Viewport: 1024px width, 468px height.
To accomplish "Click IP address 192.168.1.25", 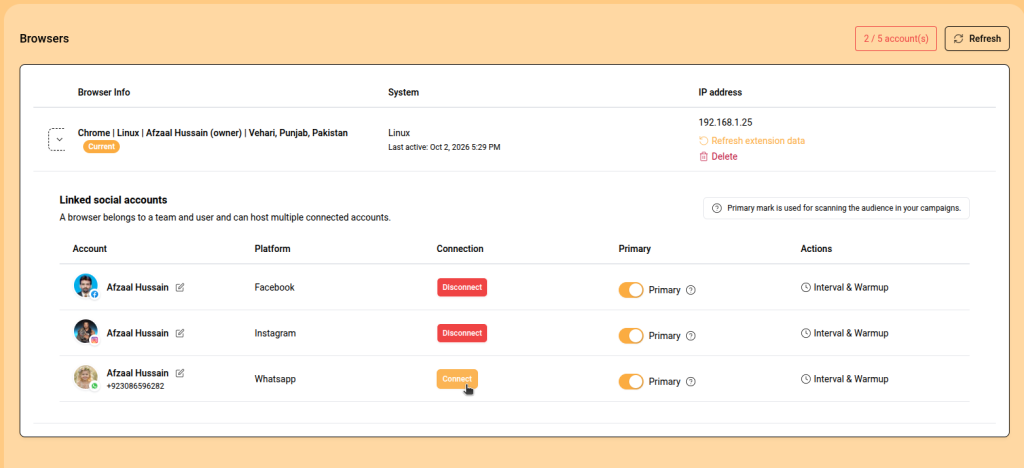I will point(725,122).
